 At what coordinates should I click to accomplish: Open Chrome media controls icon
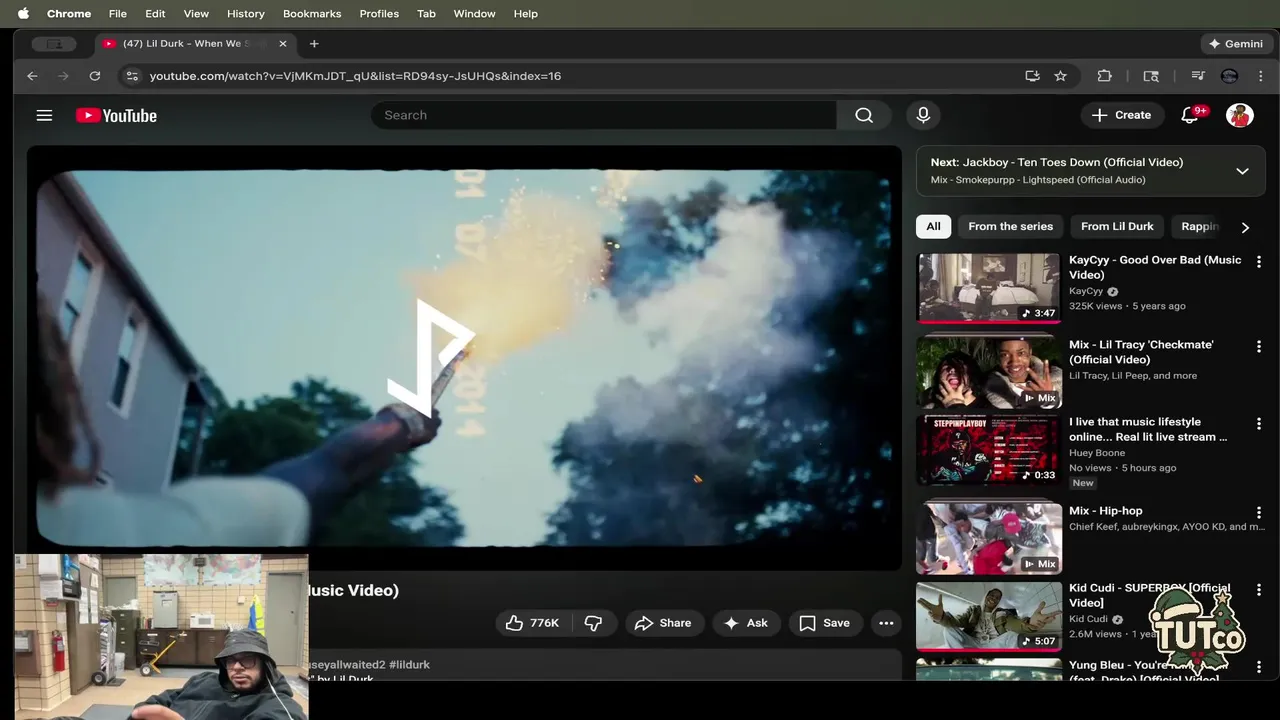pos(1198,76)
